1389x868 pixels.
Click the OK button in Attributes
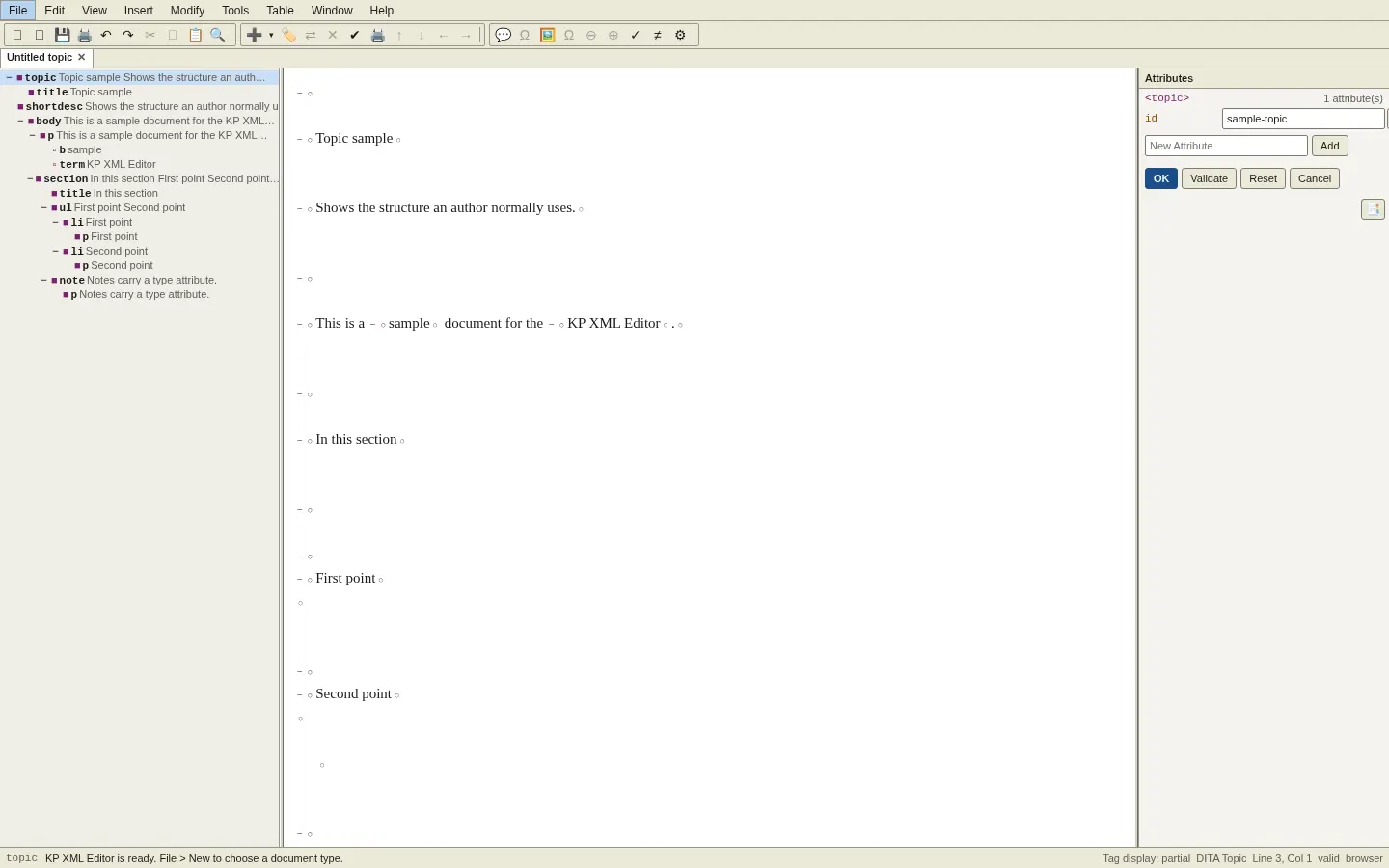click(1161, 178)
